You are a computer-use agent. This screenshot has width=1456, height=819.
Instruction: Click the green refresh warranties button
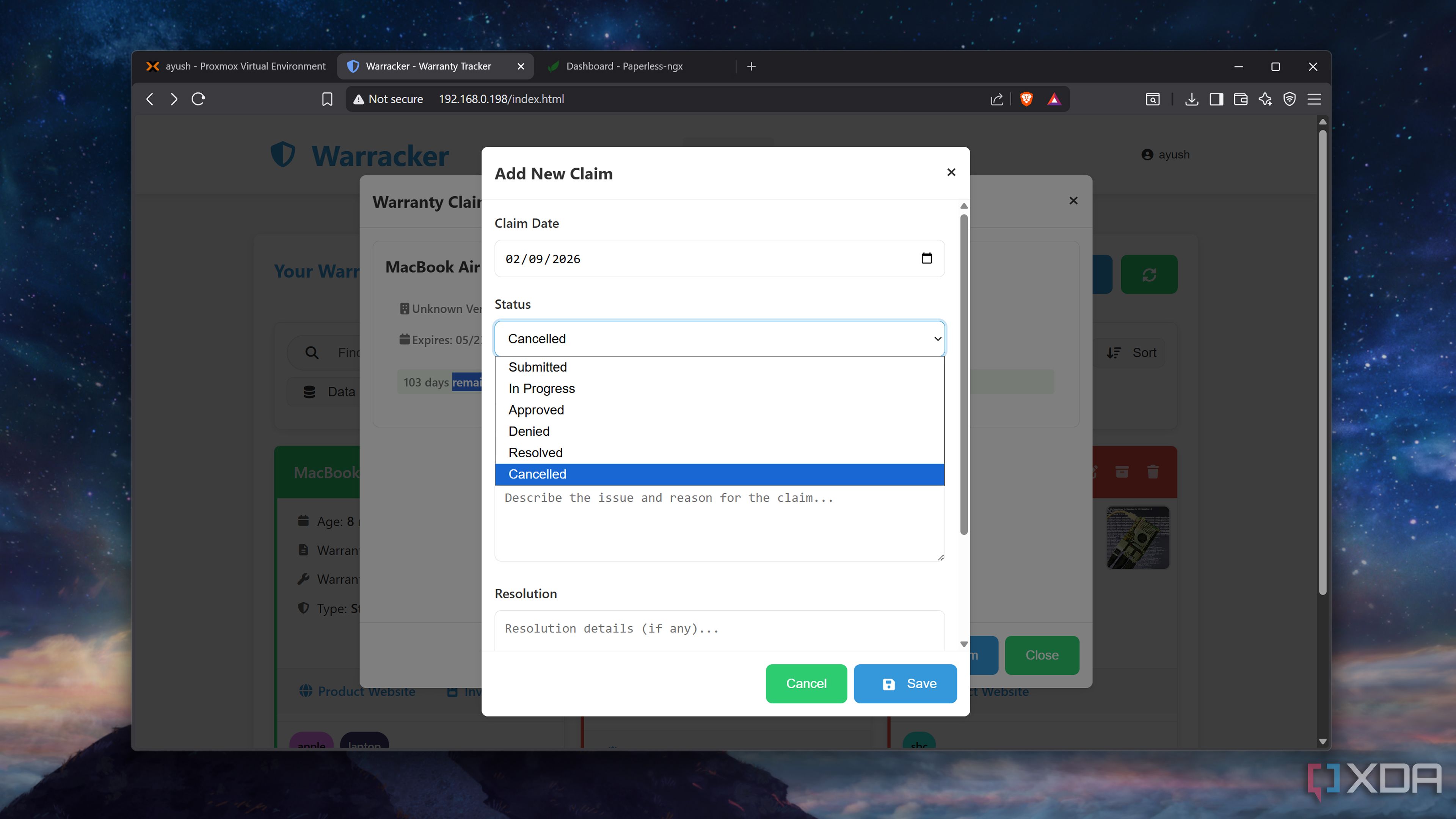click(1149, 275)
